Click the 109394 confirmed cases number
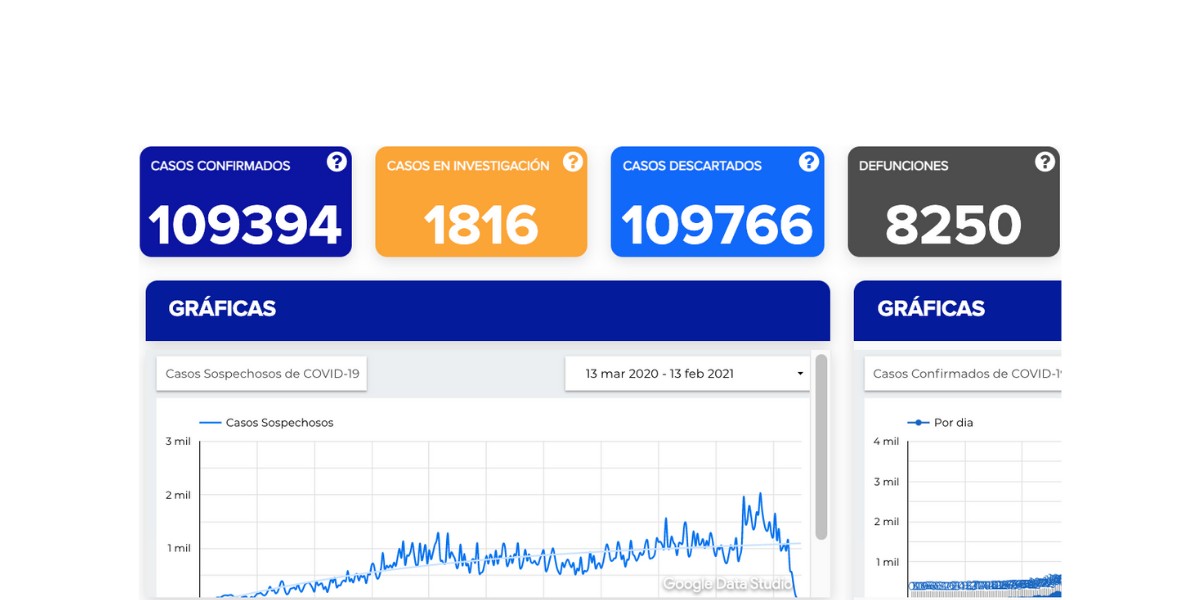 pyautogui.click(x=245, y=225)
